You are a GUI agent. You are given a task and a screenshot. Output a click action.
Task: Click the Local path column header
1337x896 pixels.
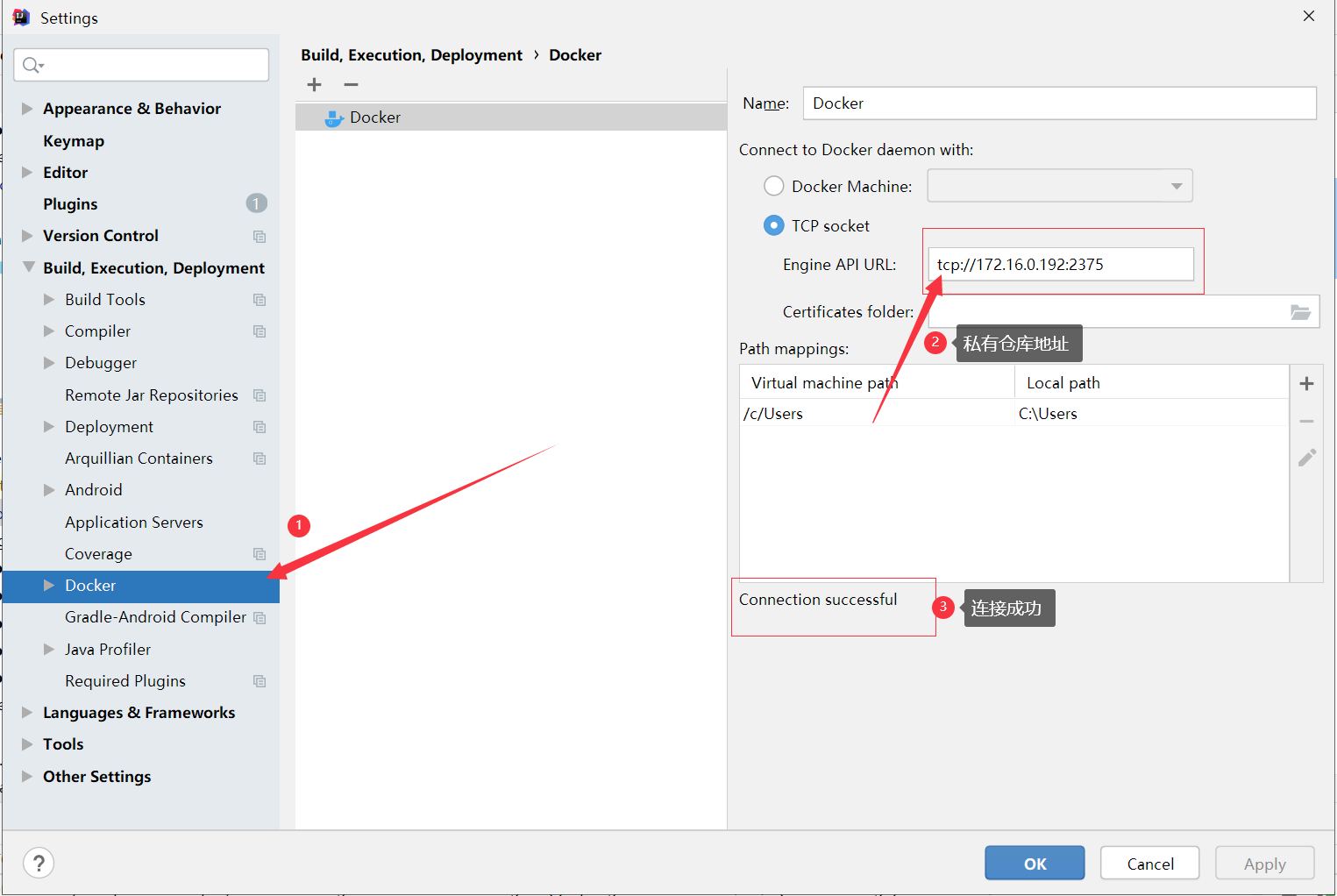[x=1151, y=383]
